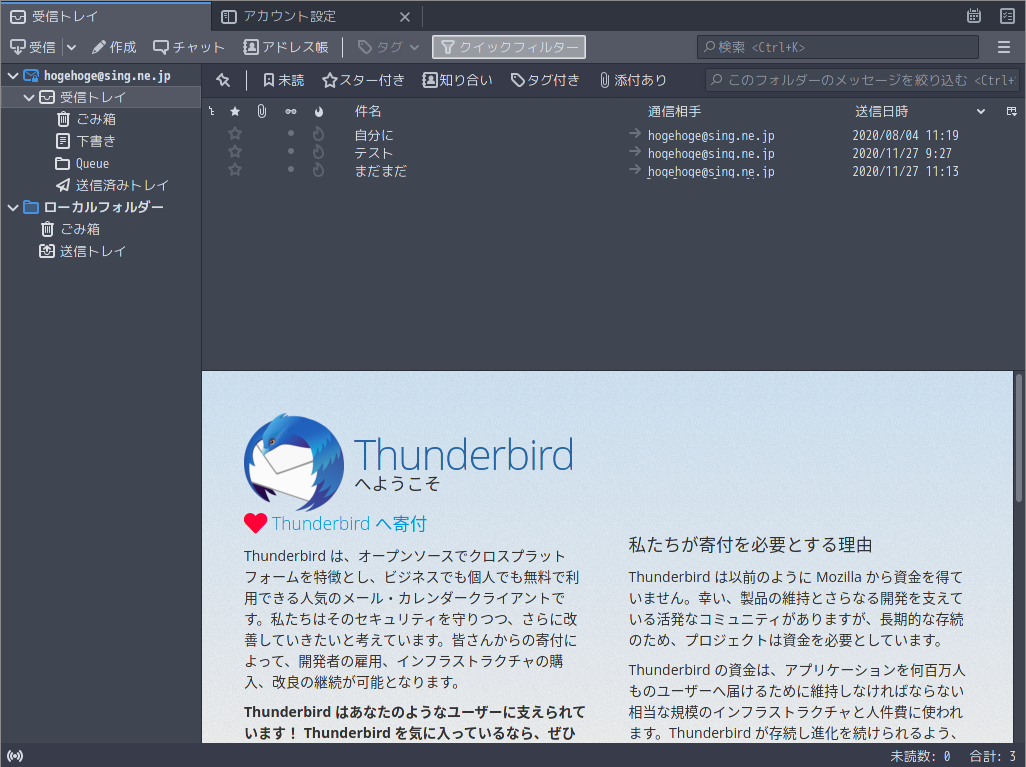
Task: Mark 自分に message as junk
Action: [318, 134]
